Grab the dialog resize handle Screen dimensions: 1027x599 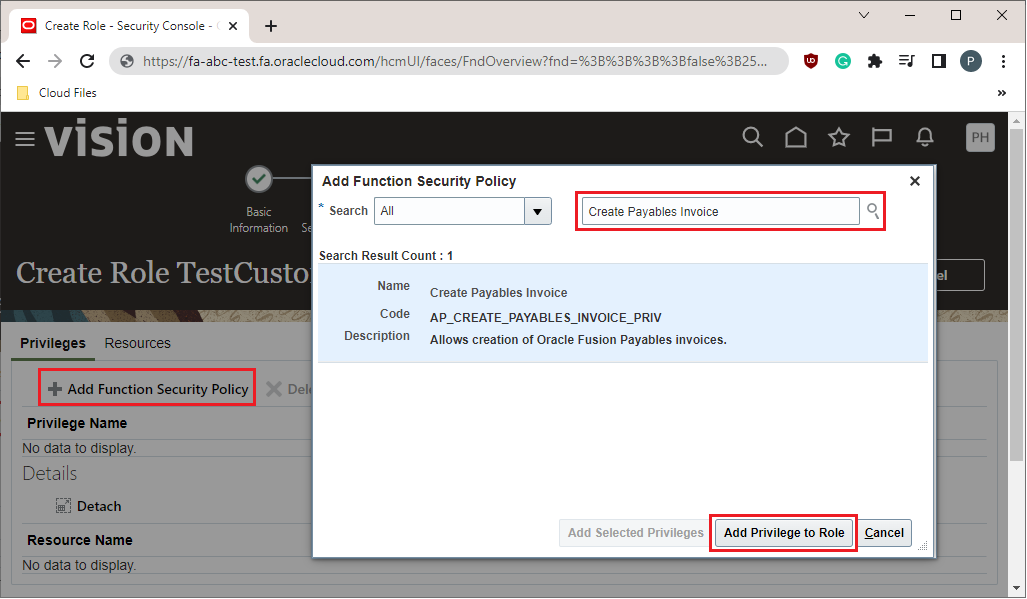coord(923,545)
